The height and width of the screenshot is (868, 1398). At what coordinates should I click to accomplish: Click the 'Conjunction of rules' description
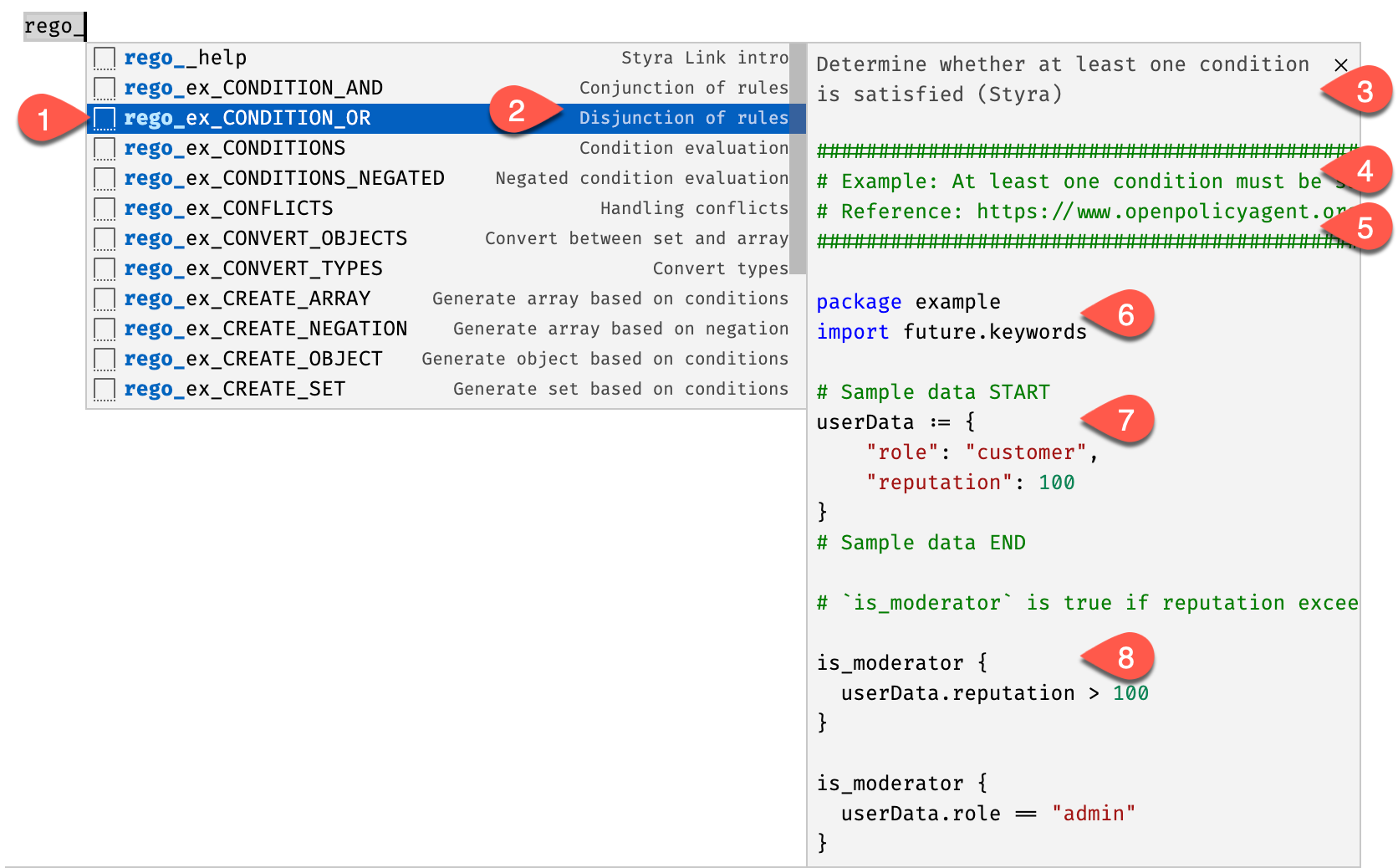pyautogui.click(x=684, y=88)
